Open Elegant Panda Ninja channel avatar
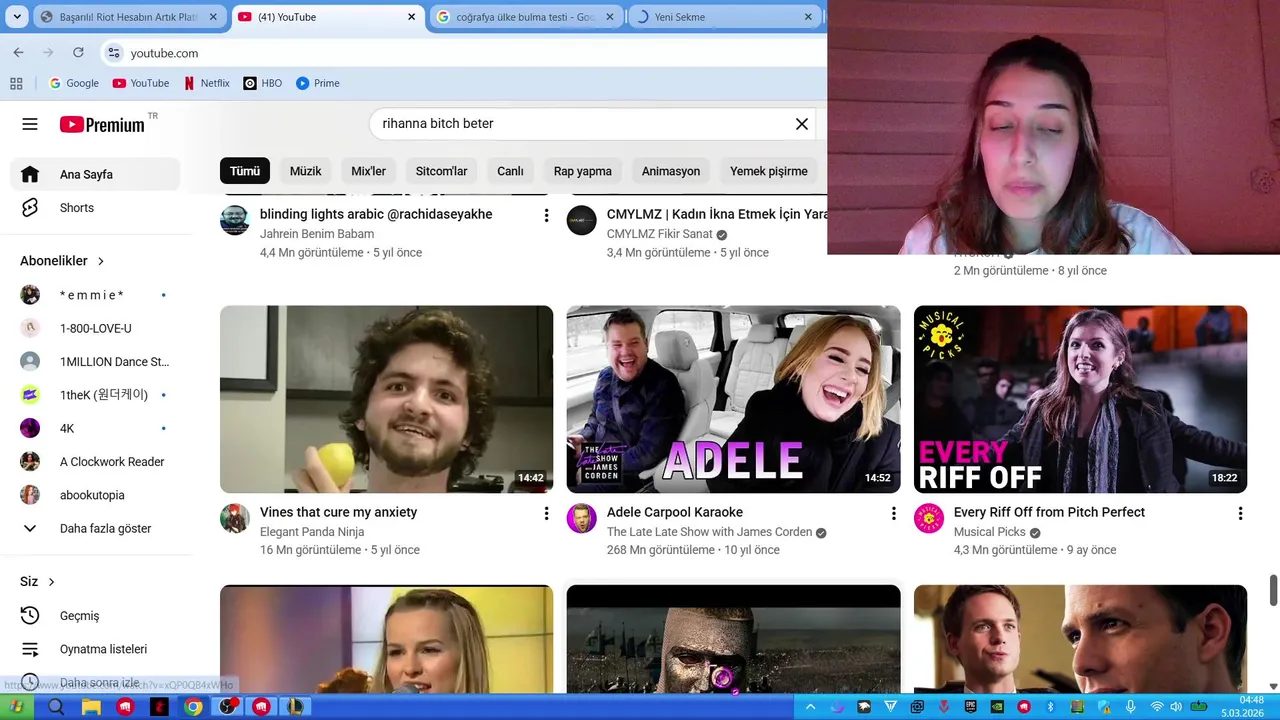1280x720 pixels. [235, 518]
